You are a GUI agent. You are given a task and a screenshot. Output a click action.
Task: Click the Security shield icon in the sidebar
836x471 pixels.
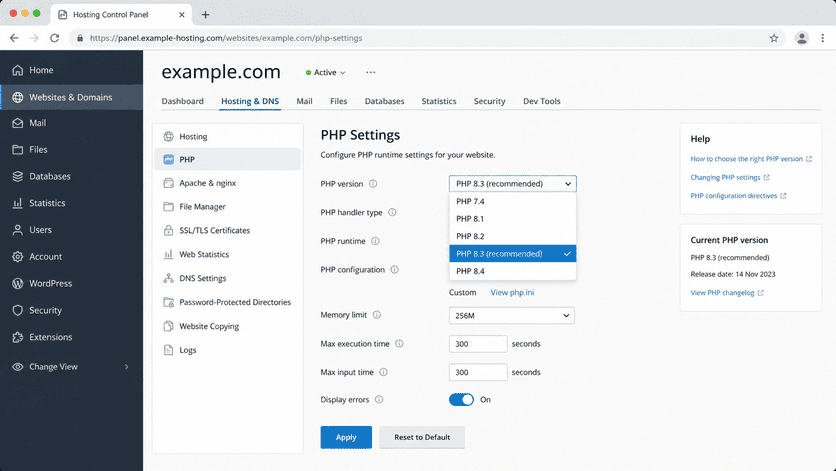point(18,310)
